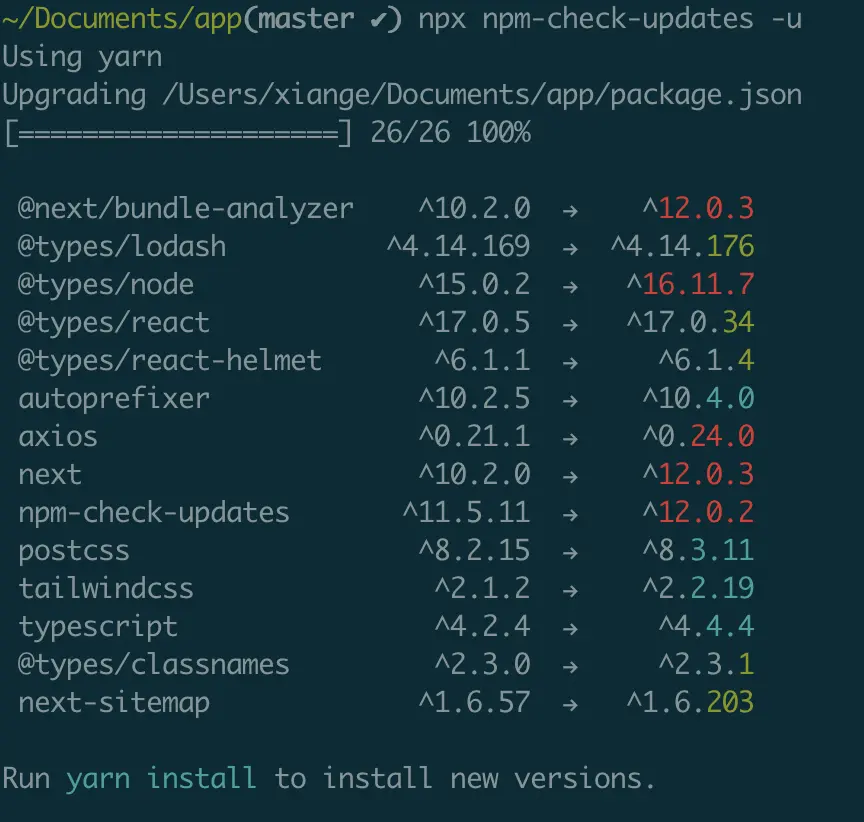Click the highlighted 'yarn install' command
The image size is (864, 822).
click(x=161, y=780)
